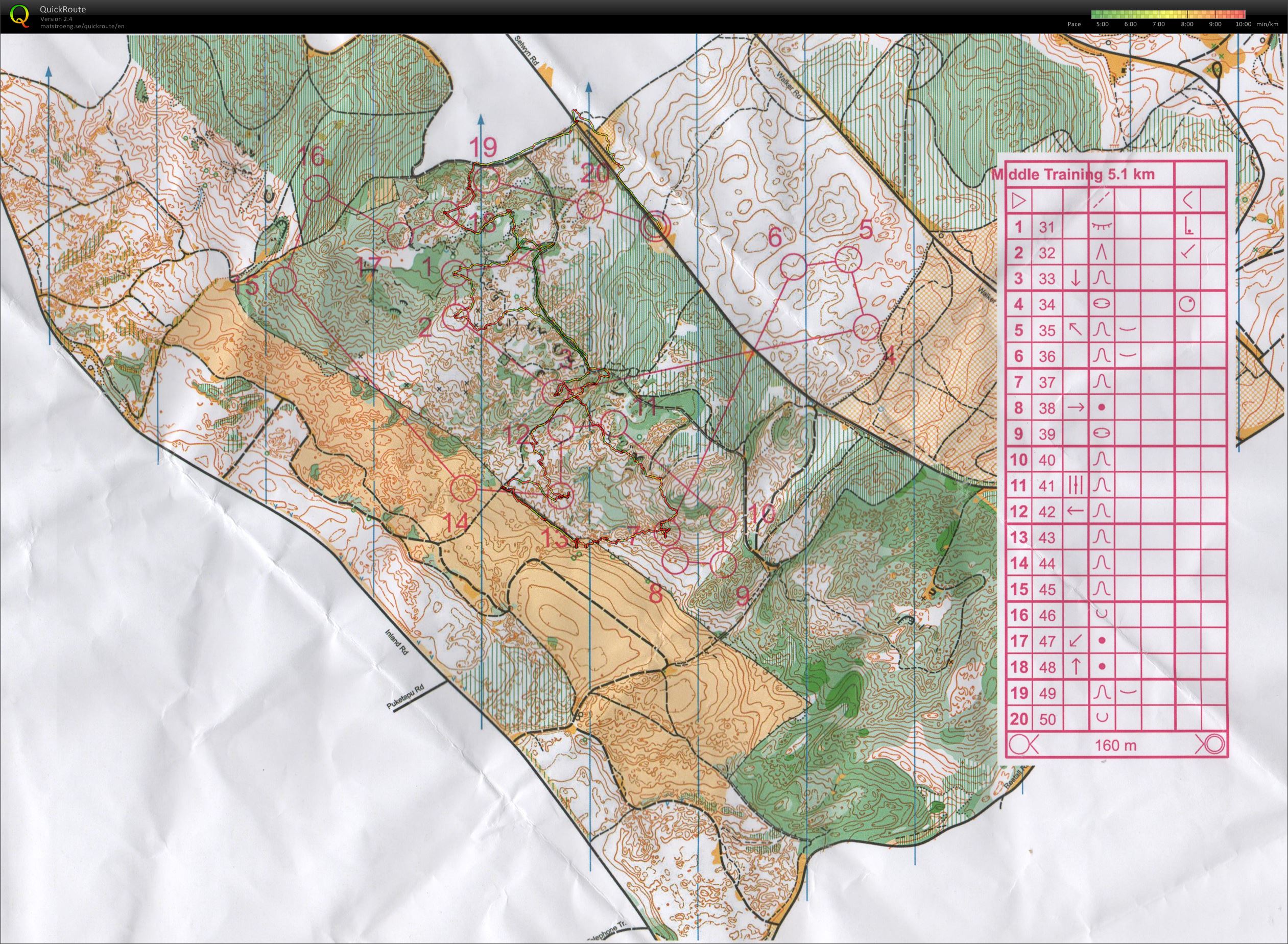Viewport: 1288px width, 944px height.
Task: Click control code 31 in the table
Action: point(1046,227)
